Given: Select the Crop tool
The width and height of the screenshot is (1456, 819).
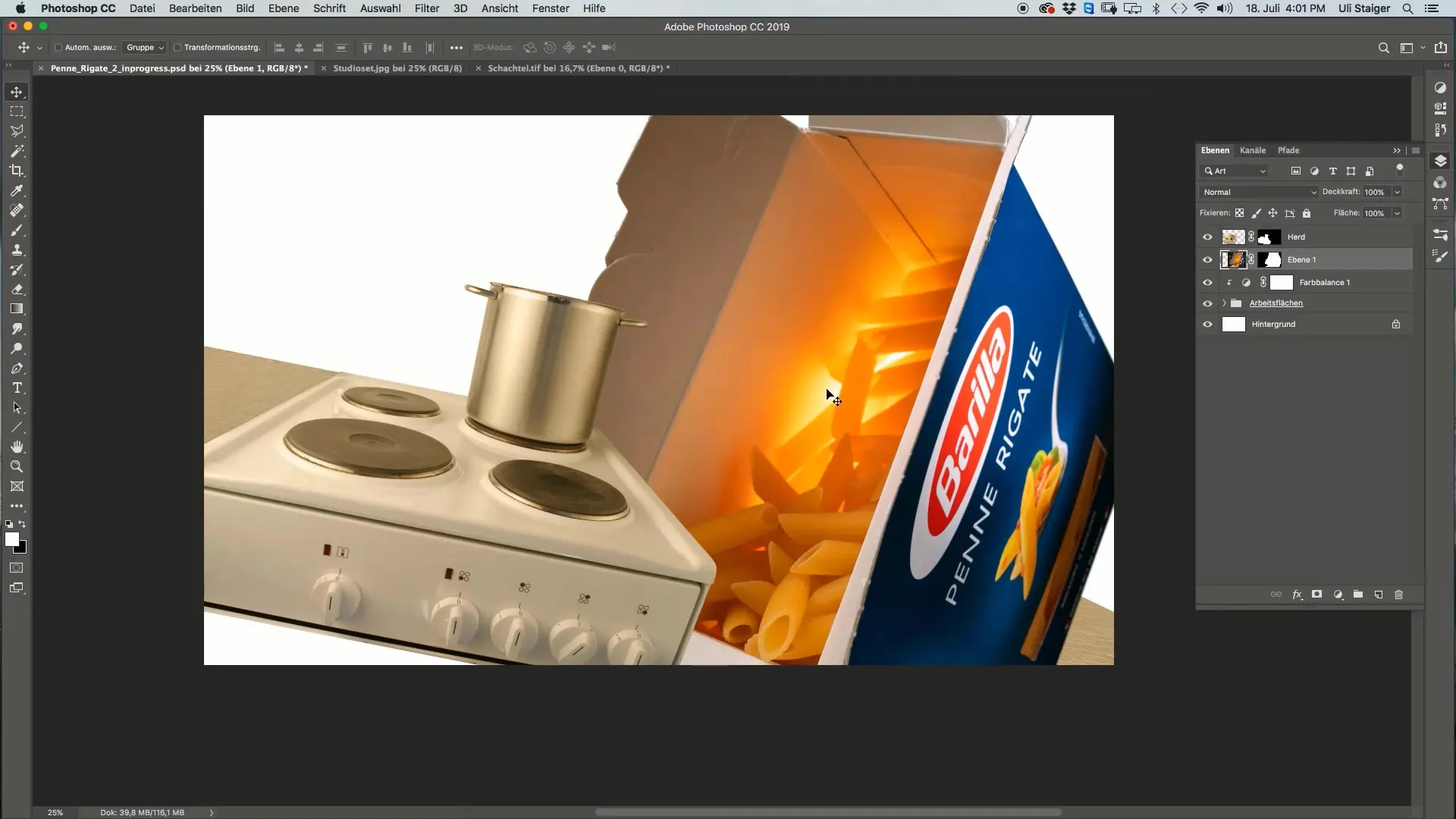Looking at the screenshot, I should click(x=17, y=171).
